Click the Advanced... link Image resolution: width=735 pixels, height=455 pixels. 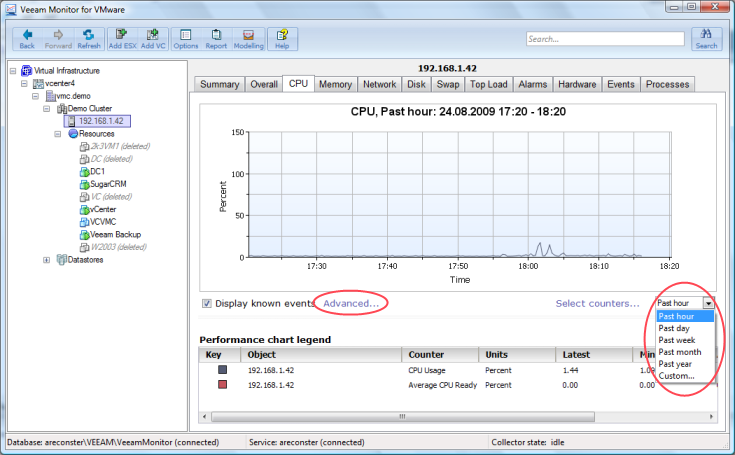350,303
